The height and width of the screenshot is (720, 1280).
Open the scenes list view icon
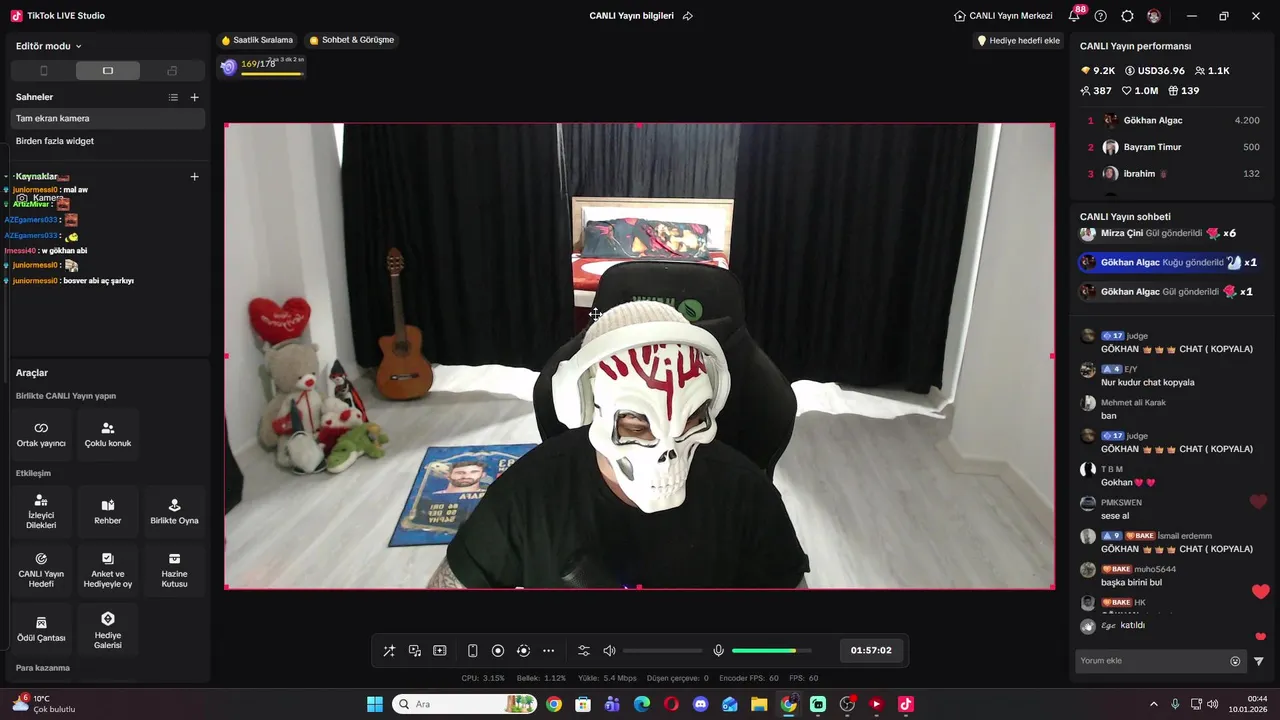pos(173,97)
